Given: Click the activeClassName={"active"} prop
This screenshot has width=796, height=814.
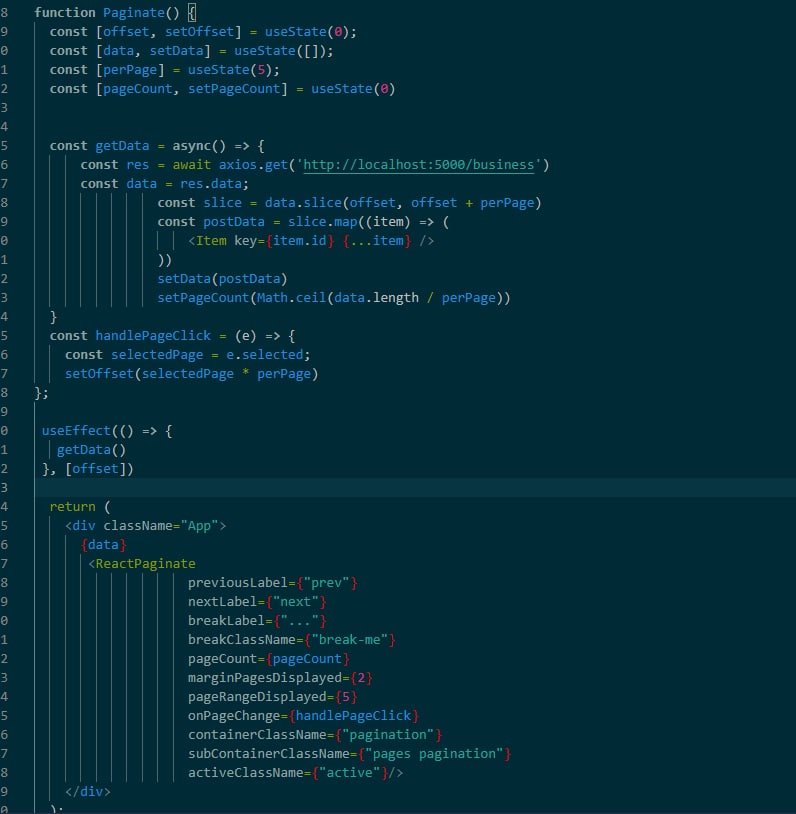Looking at the screenshot, I should [x=288, y=773].
